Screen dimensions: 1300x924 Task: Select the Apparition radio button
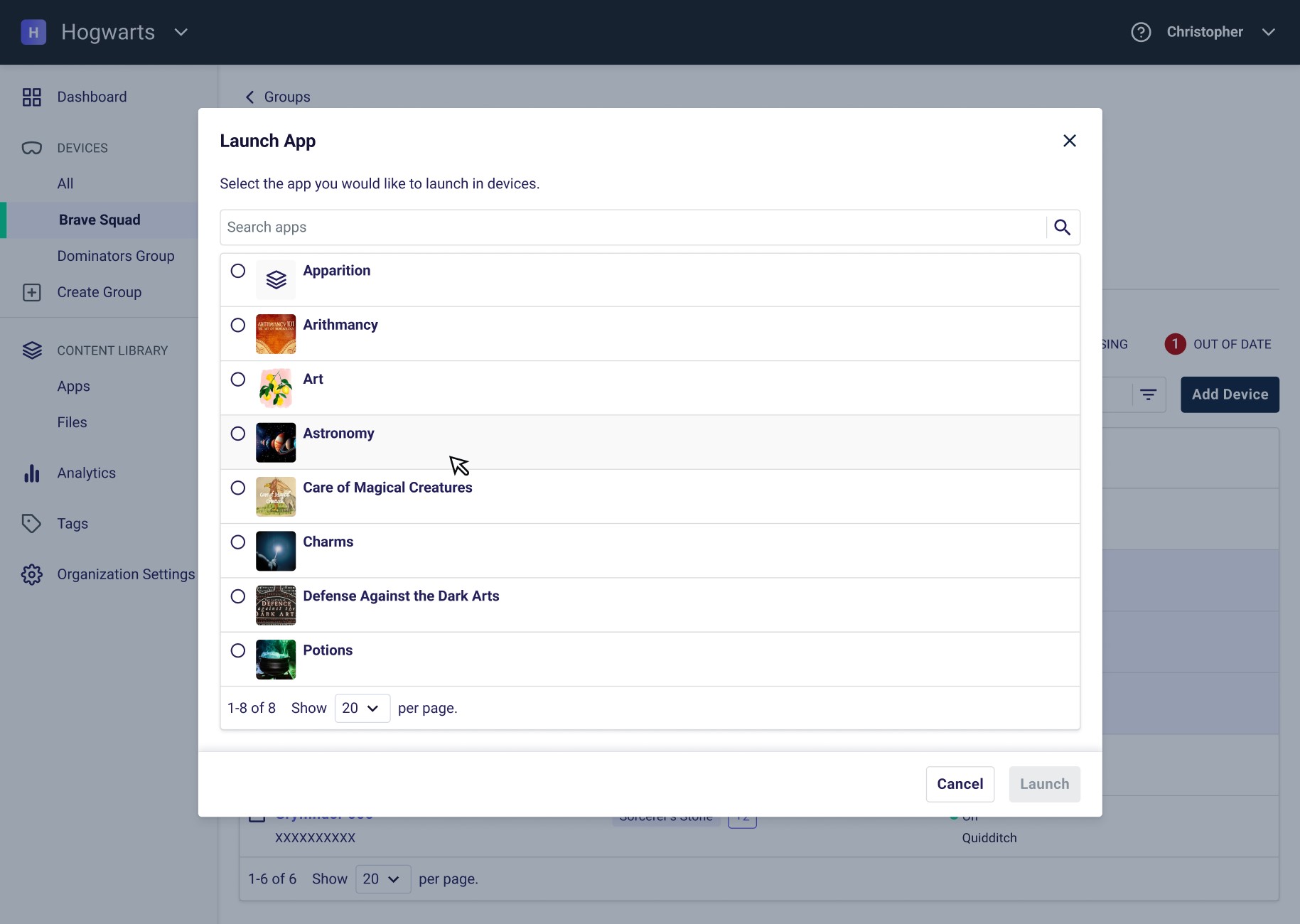(x=238, y=271)
